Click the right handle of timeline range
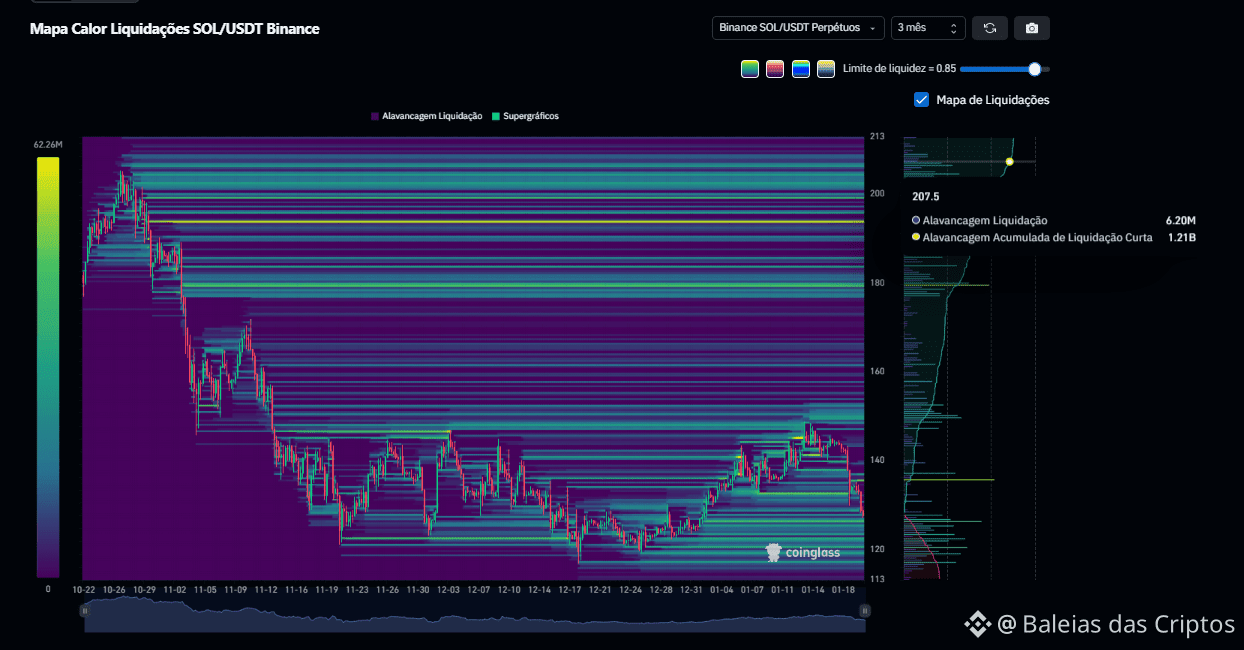The height and width of the screenshot is (650, 1244). (x=865, y=610)
